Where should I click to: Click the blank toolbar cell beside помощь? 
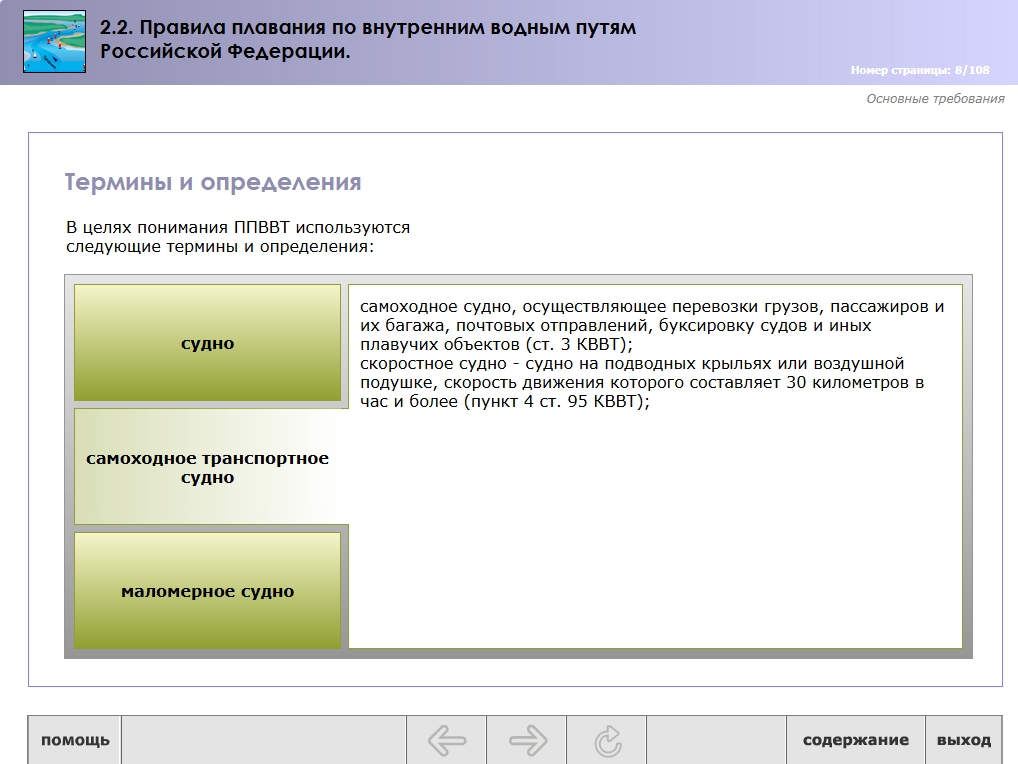tap(263, 740)
